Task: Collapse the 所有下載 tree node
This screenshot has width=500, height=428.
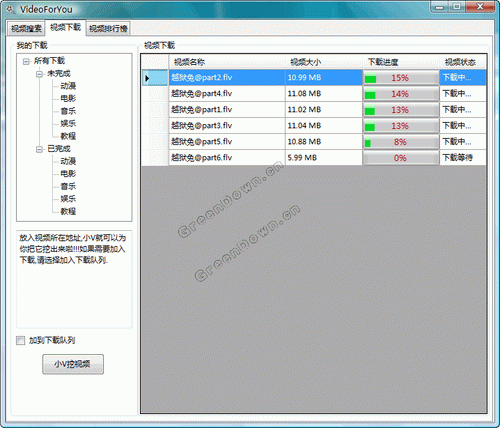Action: 26,61
